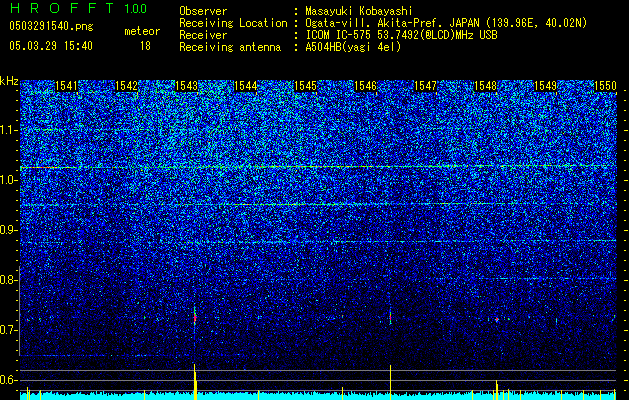629x400 pixels.
Task: Click the Receiving Location label
Action: pos(233,23)
